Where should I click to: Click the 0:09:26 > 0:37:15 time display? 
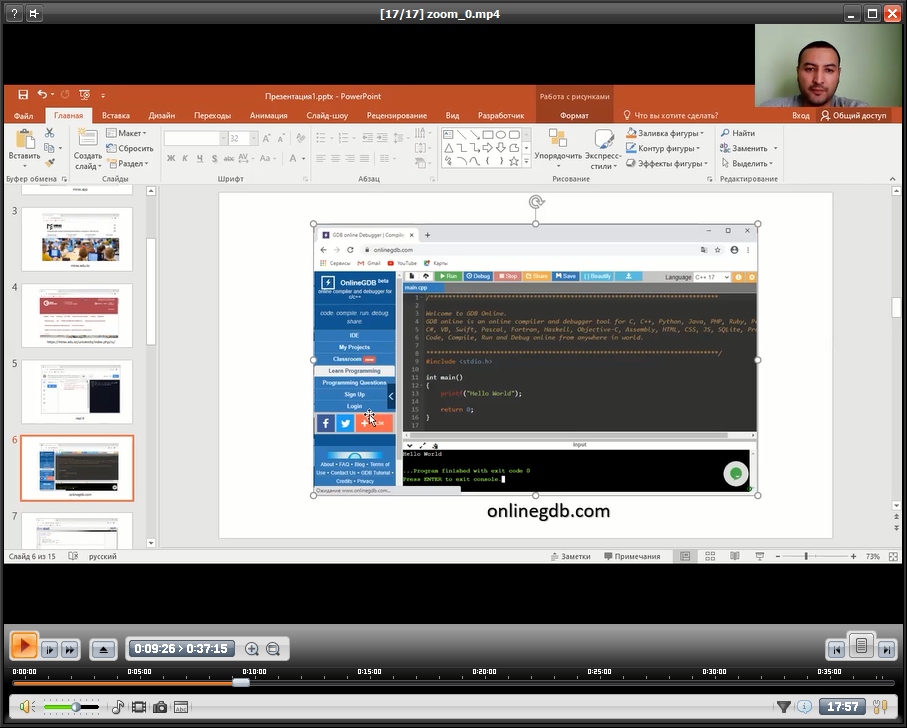pos(181,649)
